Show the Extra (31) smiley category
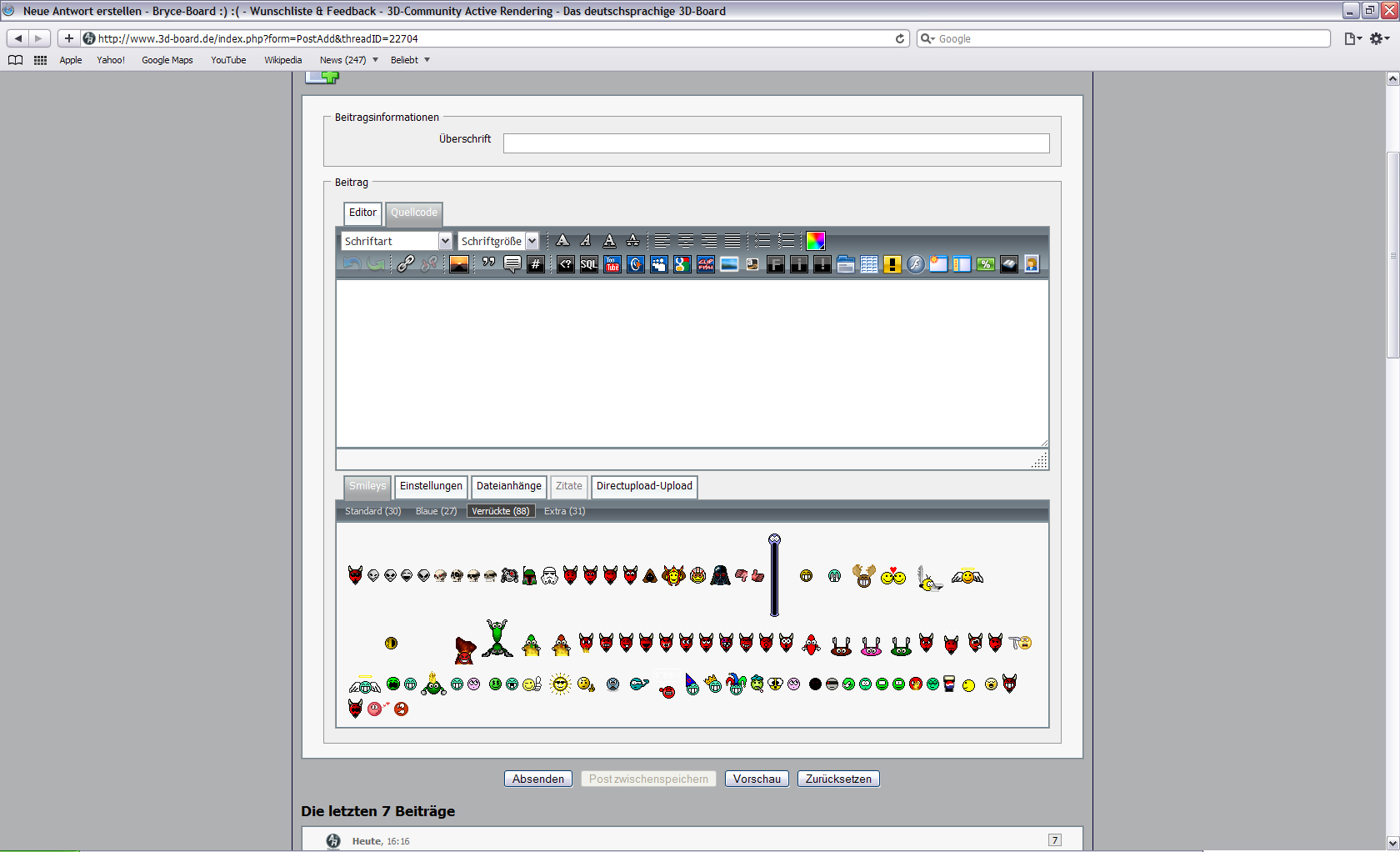Screen dimensions: 1400x852 click(565, 511)
